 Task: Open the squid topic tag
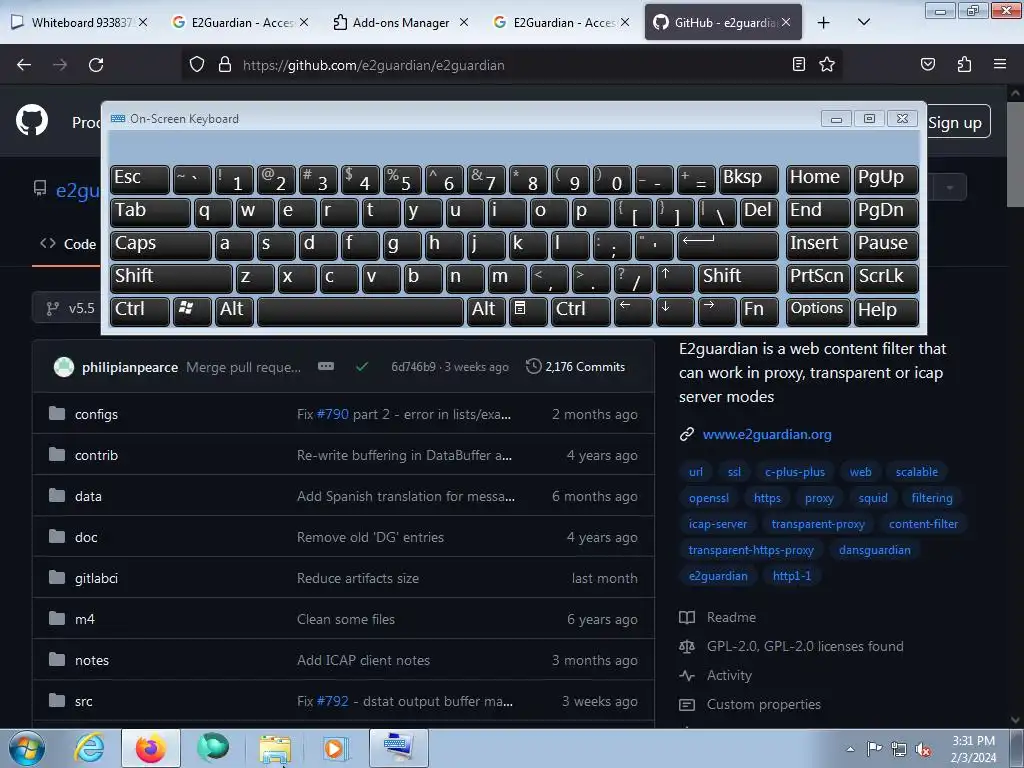[873, 498]
